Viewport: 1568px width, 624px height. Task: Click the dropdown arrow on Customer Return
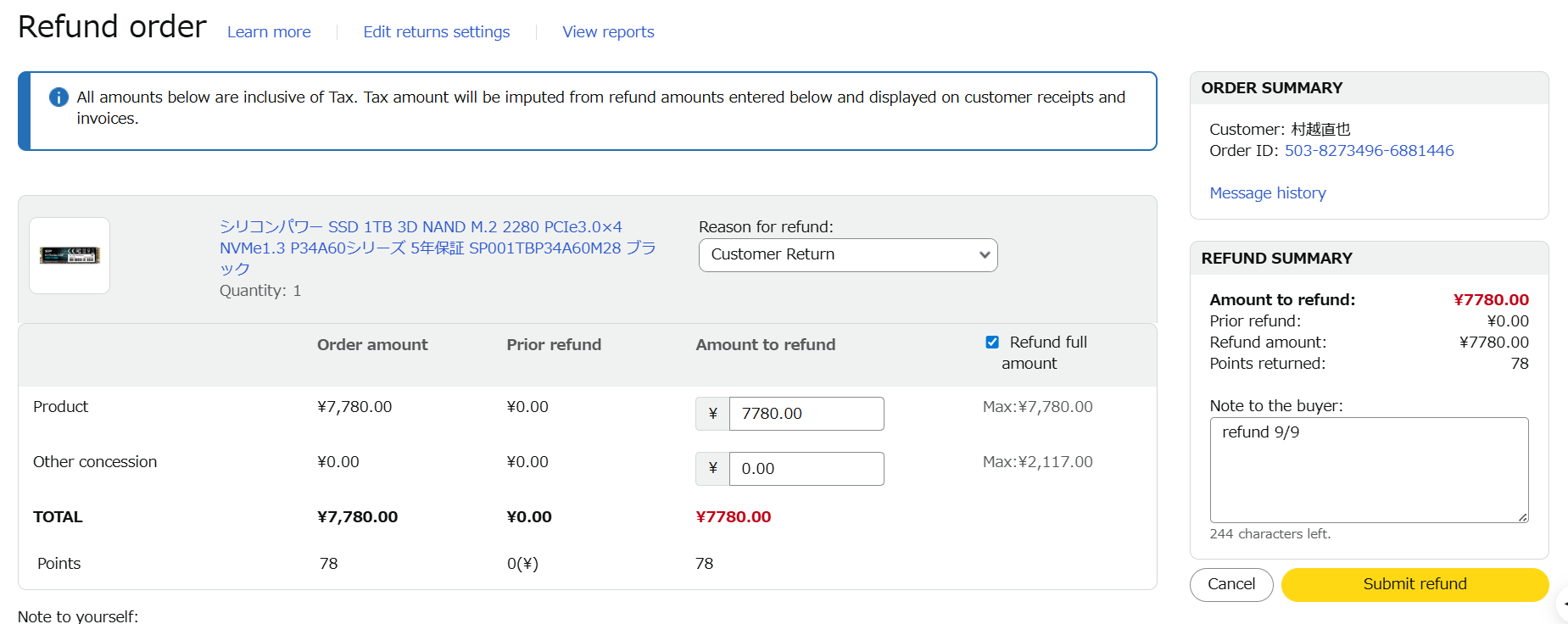pyautogui.click(x=984, y=255)
